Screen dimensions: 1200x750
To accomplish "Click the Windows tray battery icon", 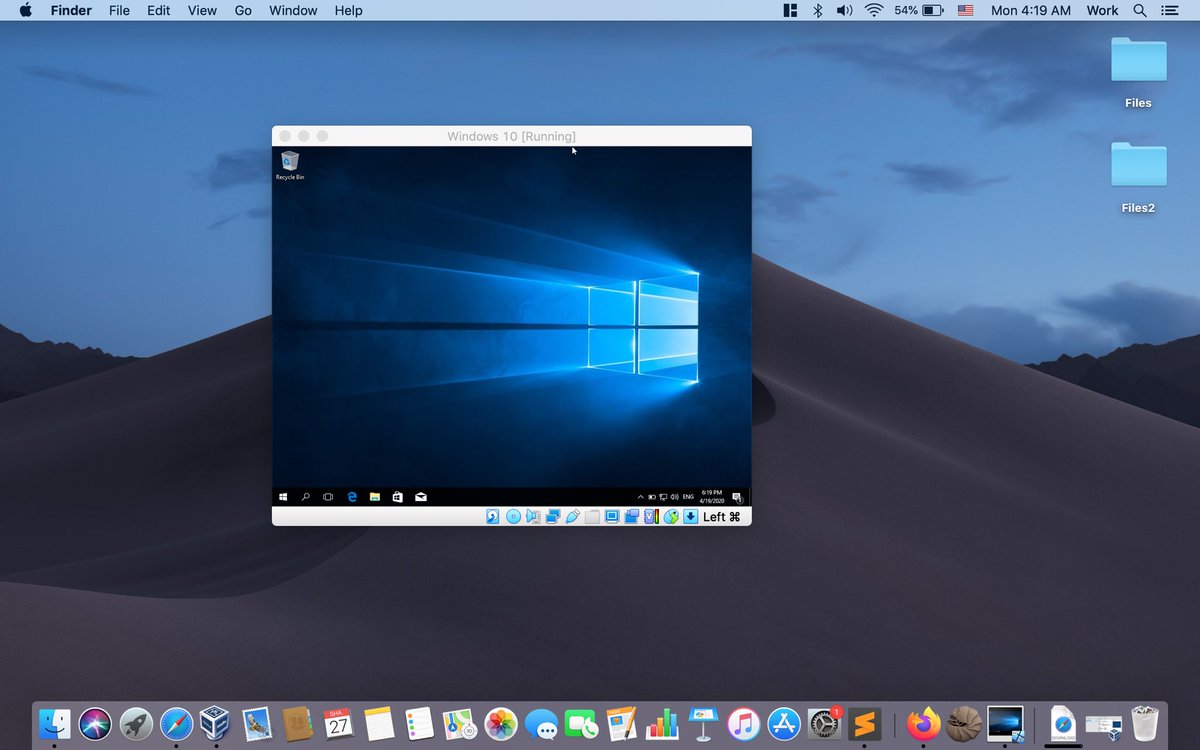I will [x=652, y=497].
